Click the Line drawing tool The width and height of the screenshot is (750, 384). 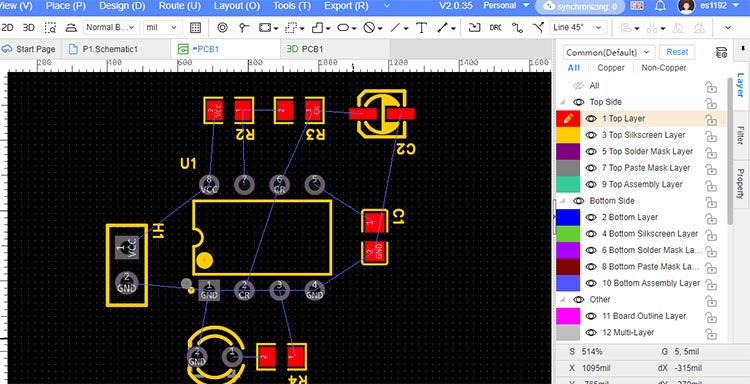tap(395, 28)
